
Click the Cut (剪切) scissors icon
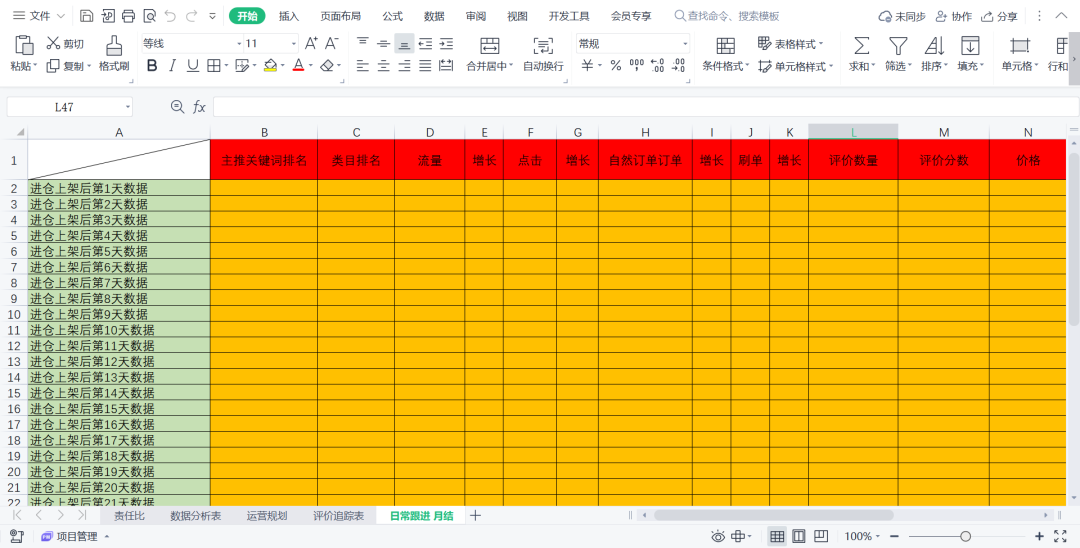(53, 43)
